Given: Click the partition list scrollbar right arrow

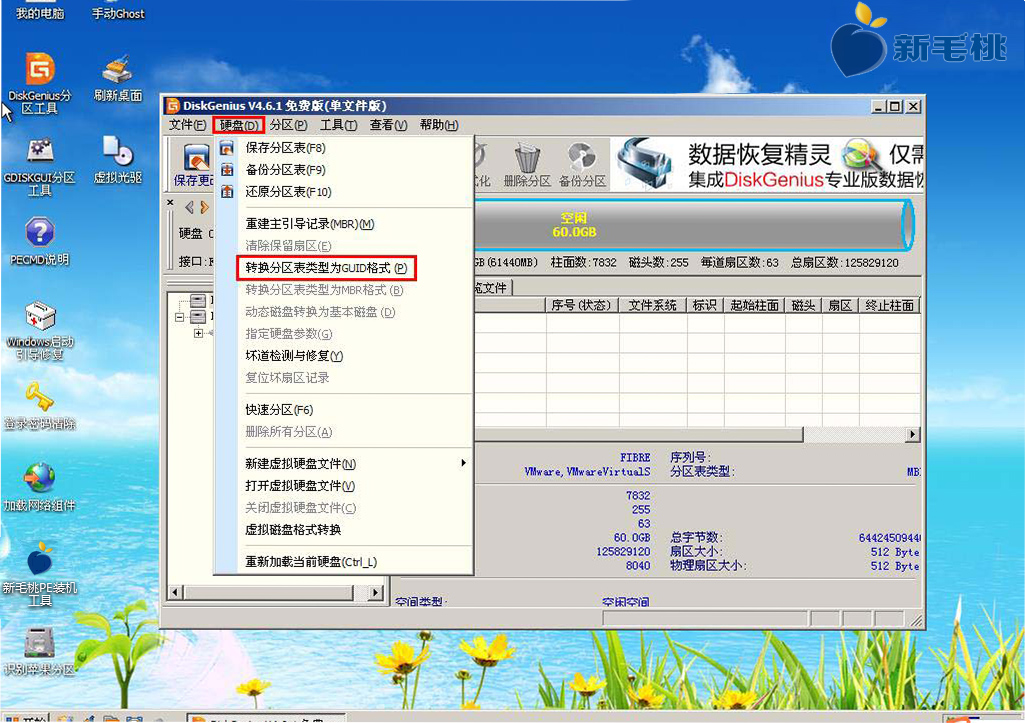Looking at the screenshot, I should tap(913, 435).
